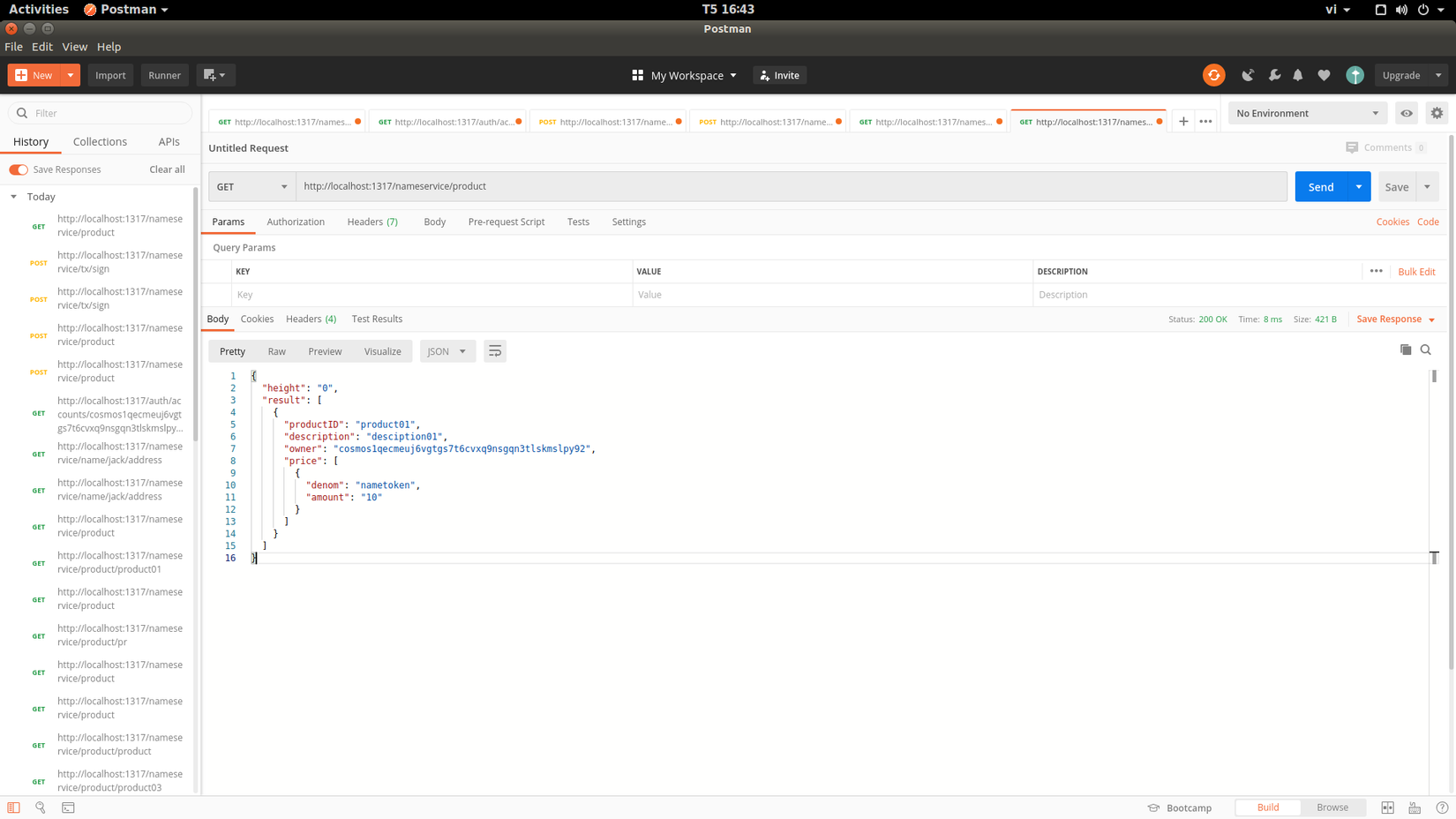This screenshot has width=1456, height=819.
Task: Click the Send button
Action: 1321,186
